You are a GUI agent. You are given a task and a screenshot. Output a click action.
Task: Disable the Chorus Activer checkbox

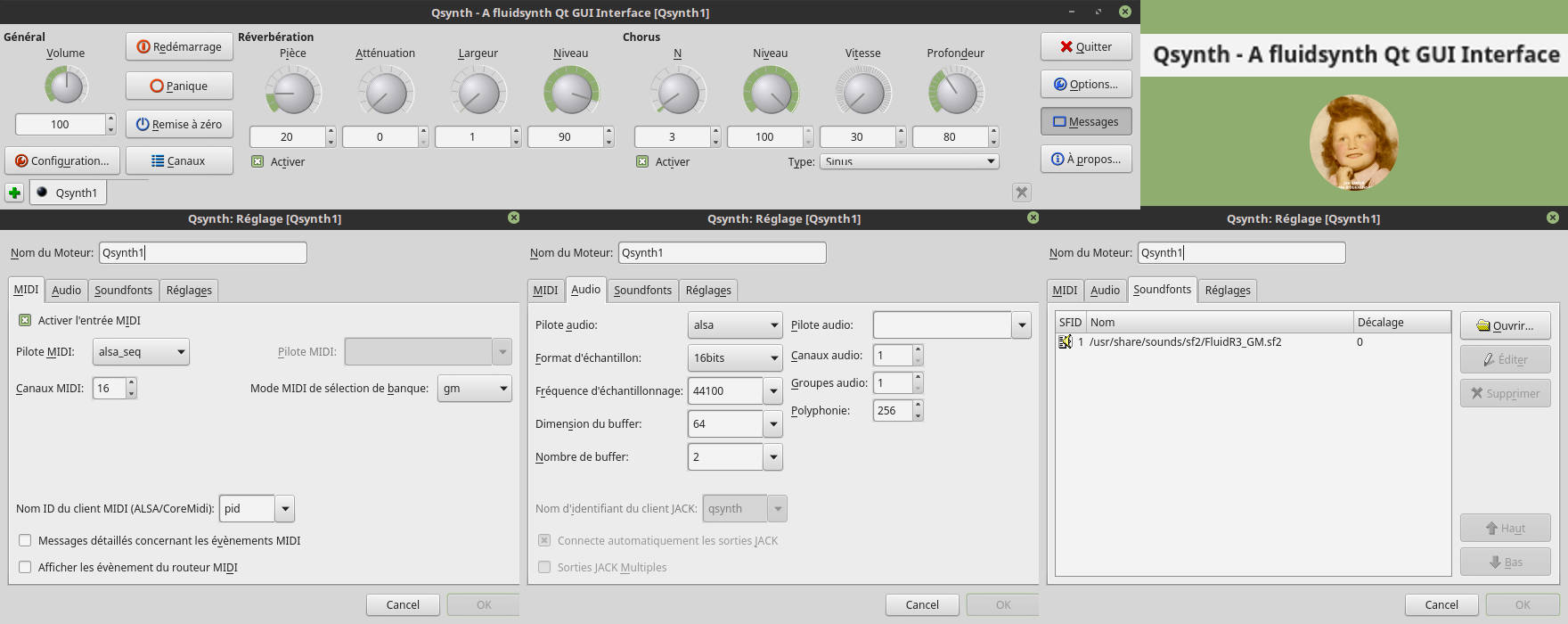pyautogui.click(x=642, y=161)
